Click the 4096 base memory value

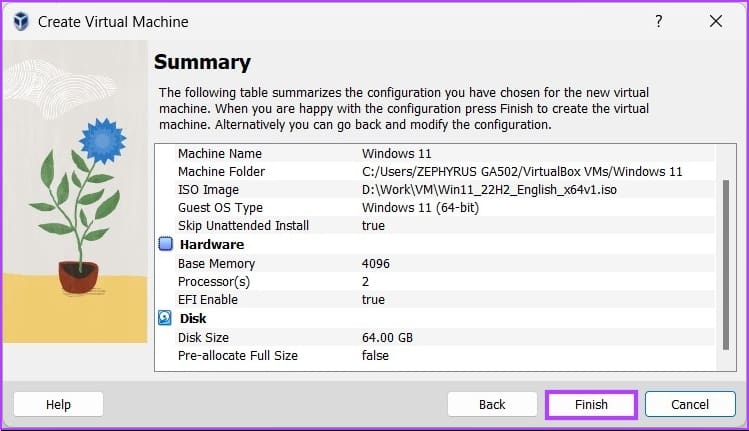(x=375, y=264)
